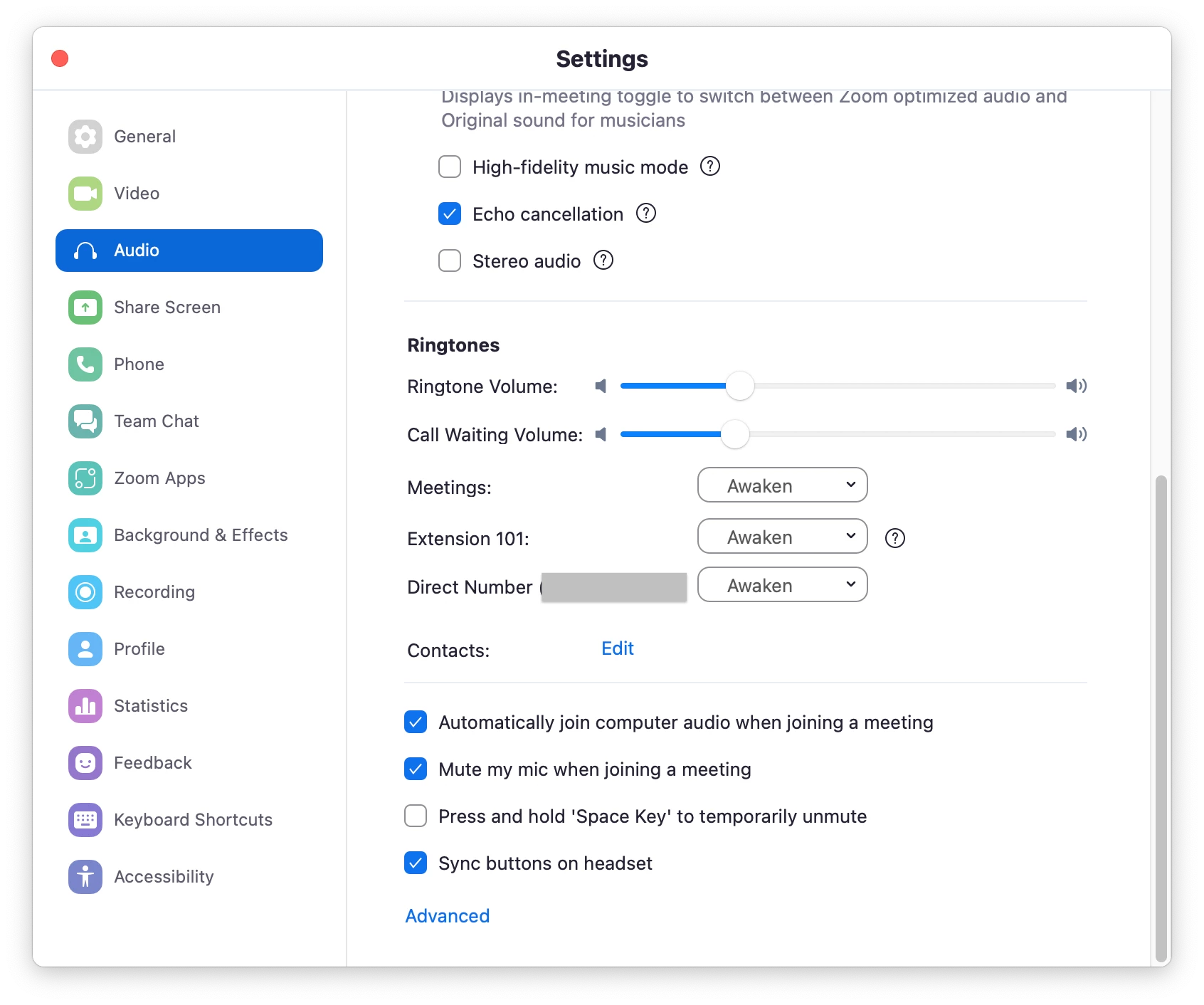Enable Space Key temporary unmute checkbox
The image size is (1204, 1005).
click(x=416, y=816)
